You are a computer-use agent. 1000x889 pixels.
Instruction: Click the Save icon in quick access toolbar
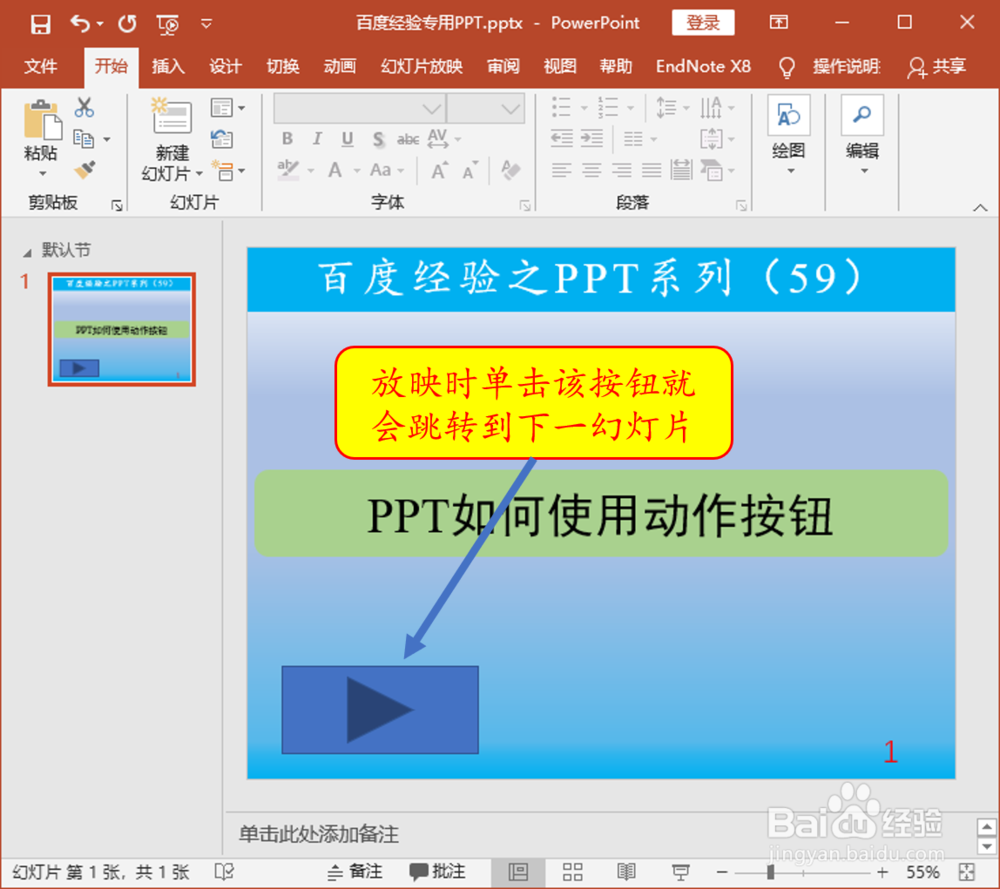click(41, 24)
